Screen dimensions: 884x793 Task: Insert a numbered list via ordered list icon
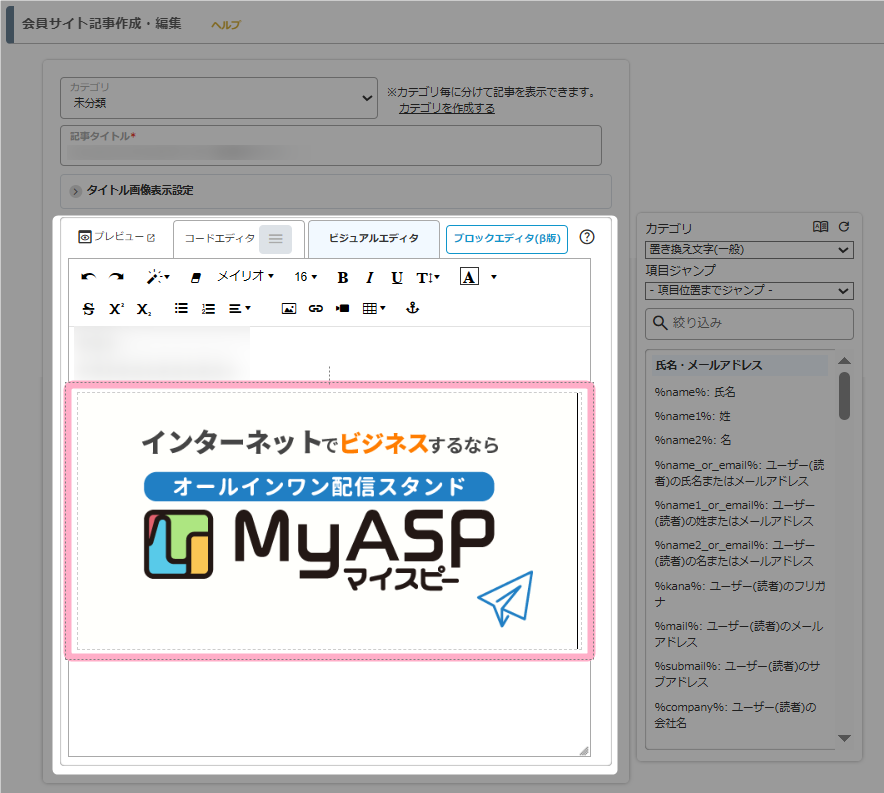tap(208, 309)
